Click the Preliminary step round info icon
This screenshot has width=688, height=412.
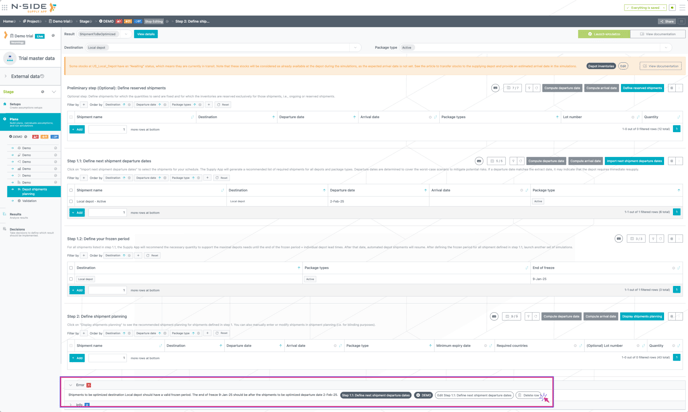[495, 88]
